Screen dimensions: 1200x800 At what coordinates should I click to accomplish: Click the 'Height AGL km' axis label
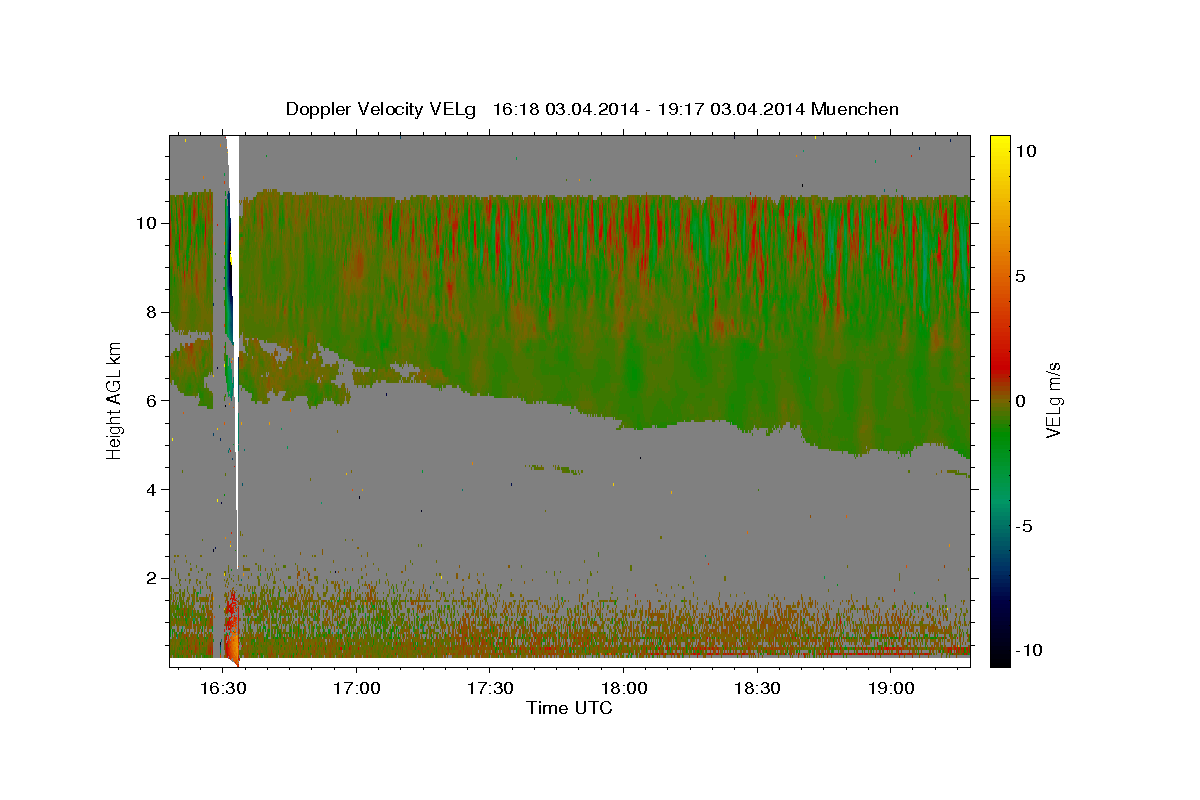pos(115,401)
